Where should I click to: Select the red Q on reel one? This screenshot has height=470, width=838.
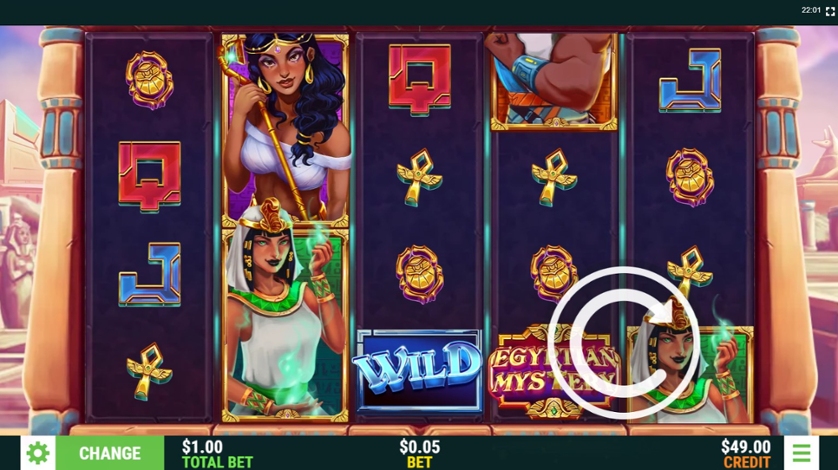(150, 175)
